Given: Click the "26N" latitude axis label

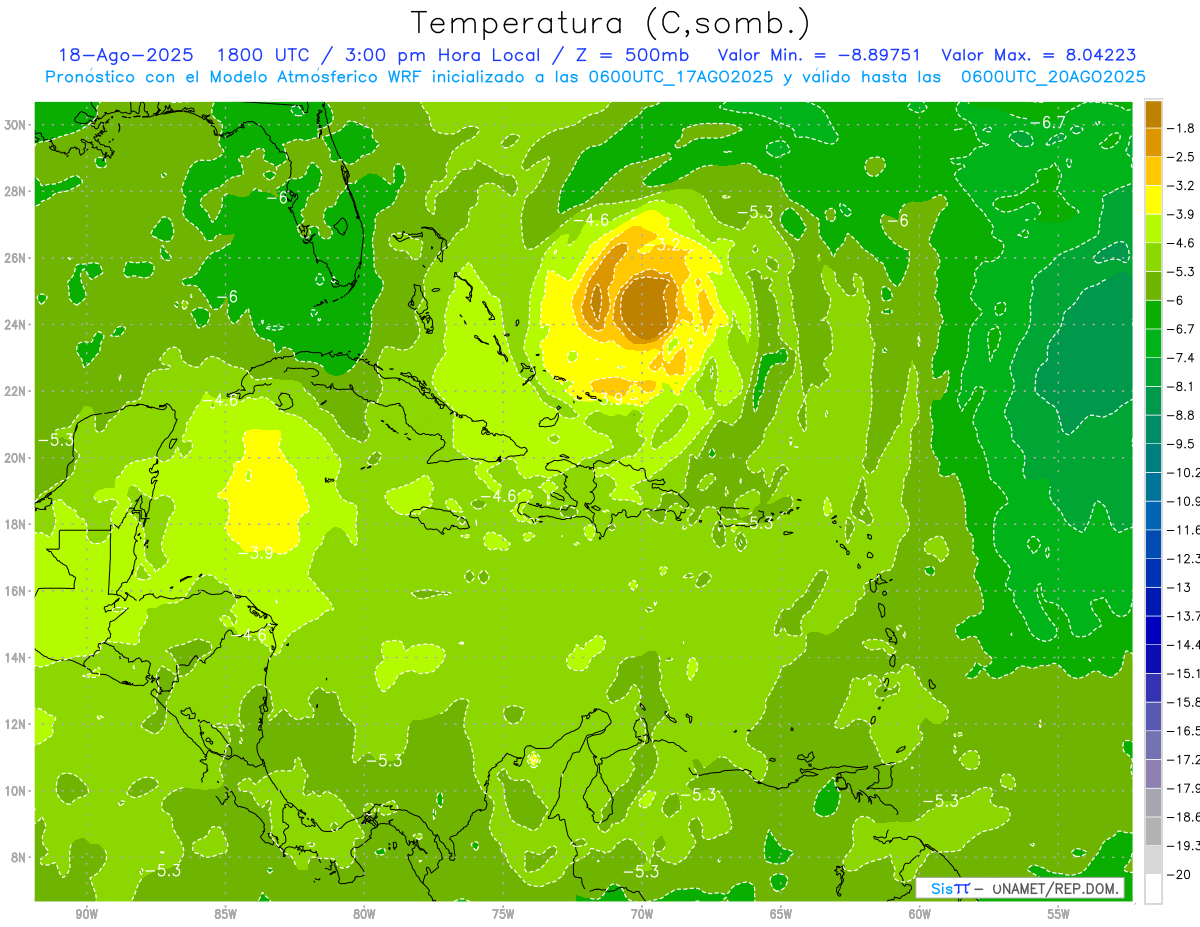Looking at the screenshot, I should (15, 258).
